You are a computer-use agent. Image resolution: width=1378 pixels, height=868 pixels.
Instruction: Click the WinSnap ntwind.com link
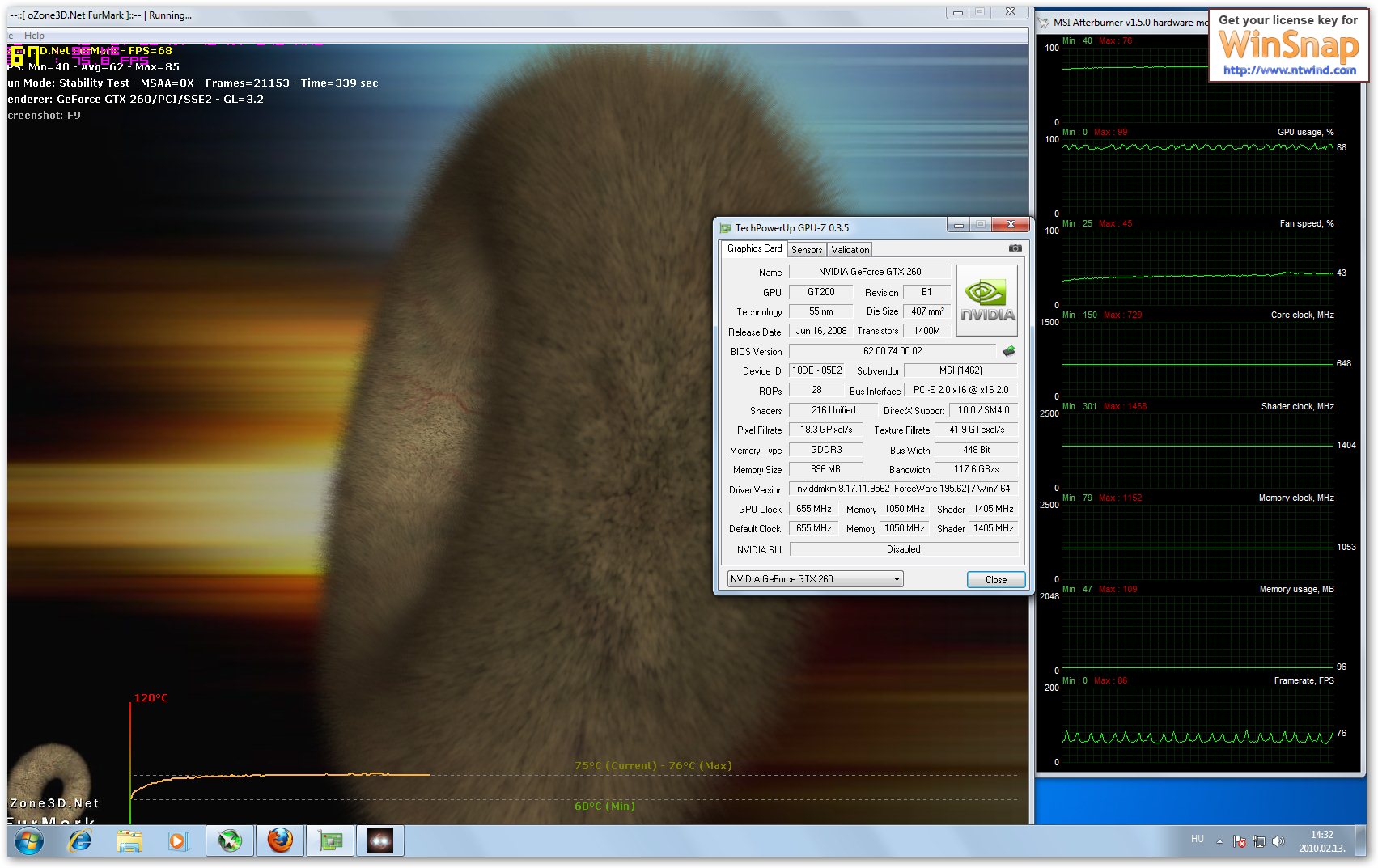pyautogui.click(x=1290, y=70)
